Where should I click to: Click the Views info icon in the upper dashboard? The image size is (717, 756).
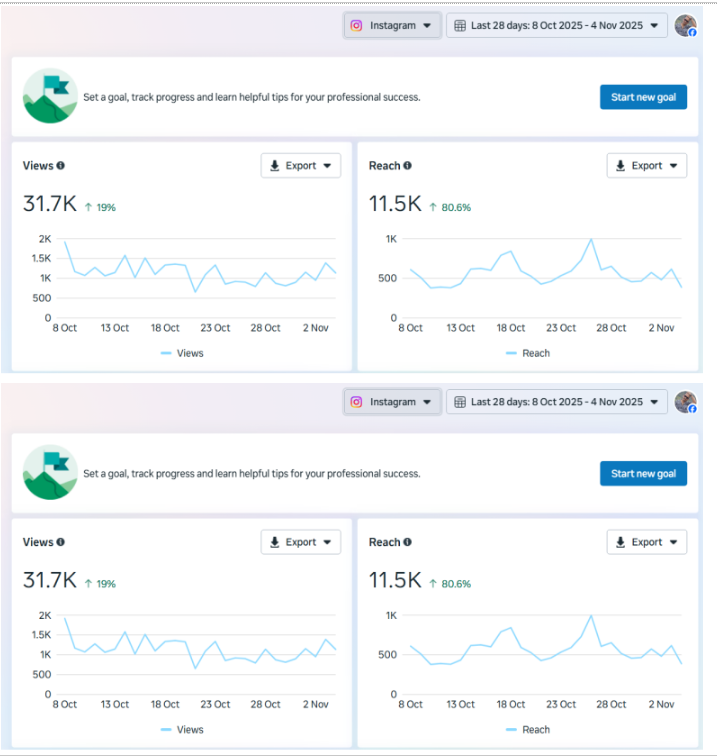tap(60, 166)
